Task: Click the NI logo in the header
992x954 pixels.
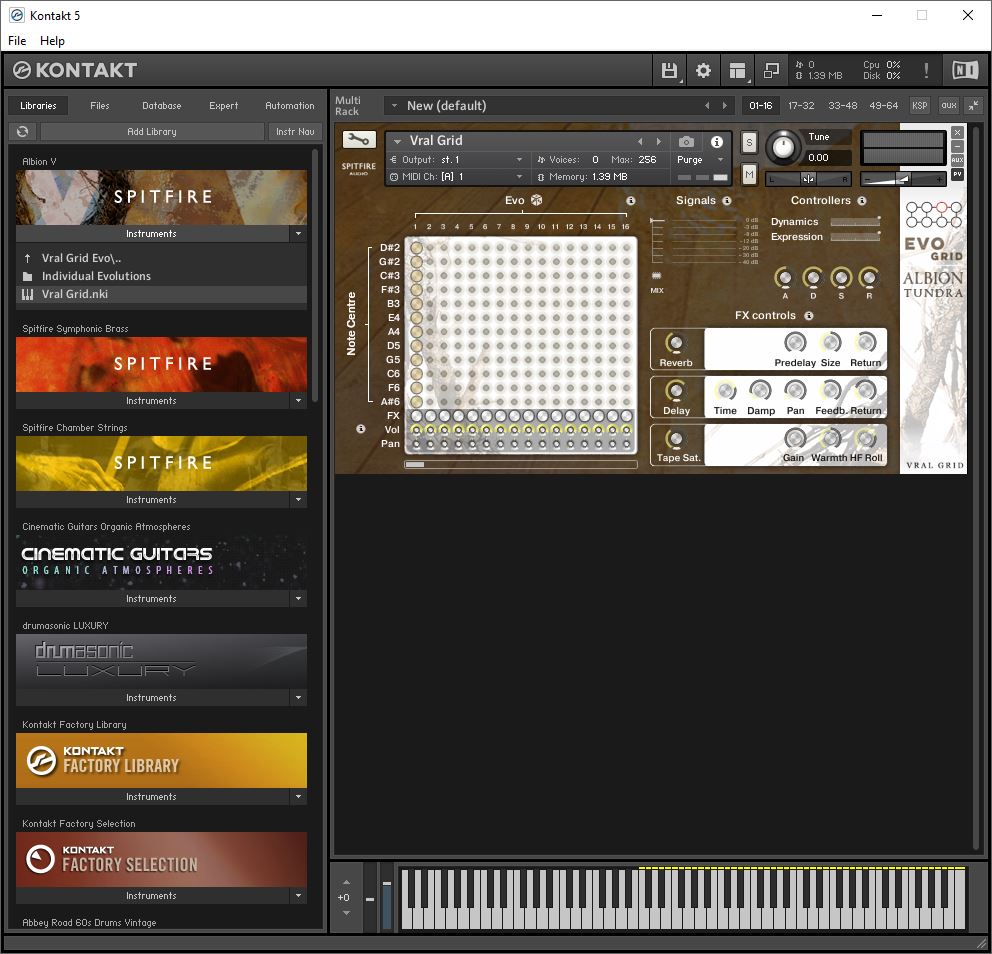Action: click(965, 70)
